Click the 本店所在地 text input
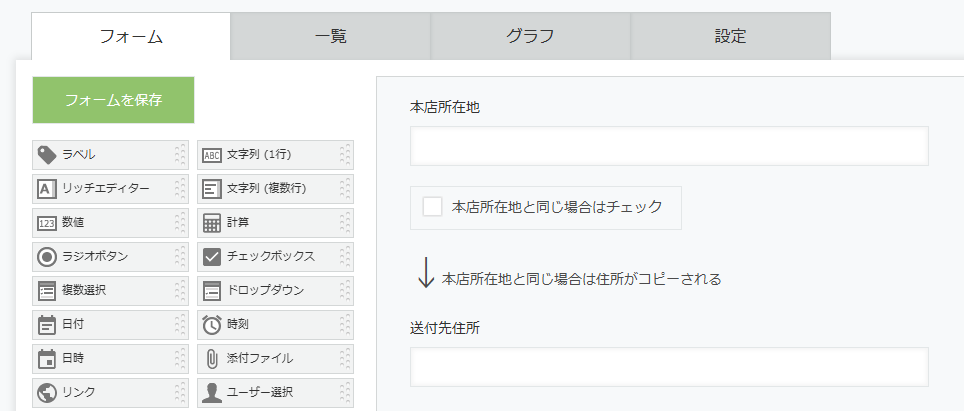964x411 pixels. [x=670, y=146]
